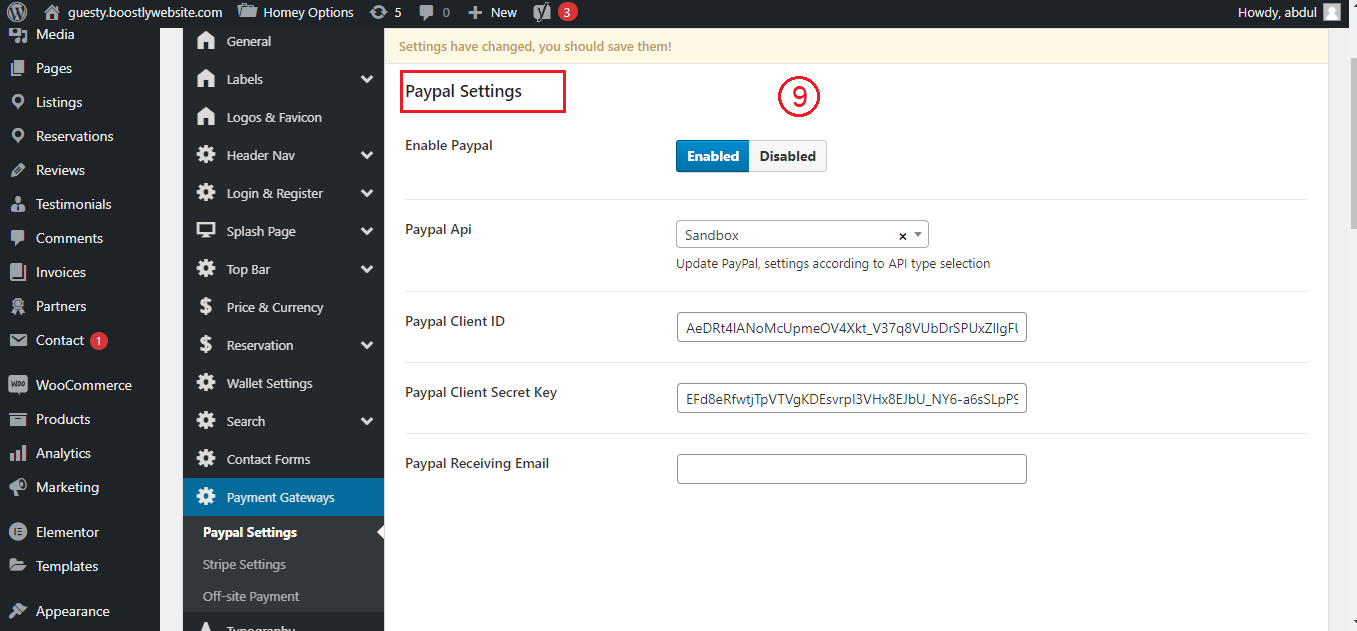Click the Reviews bubble icon
The image size is (1357, 631).
click(17, 170)
